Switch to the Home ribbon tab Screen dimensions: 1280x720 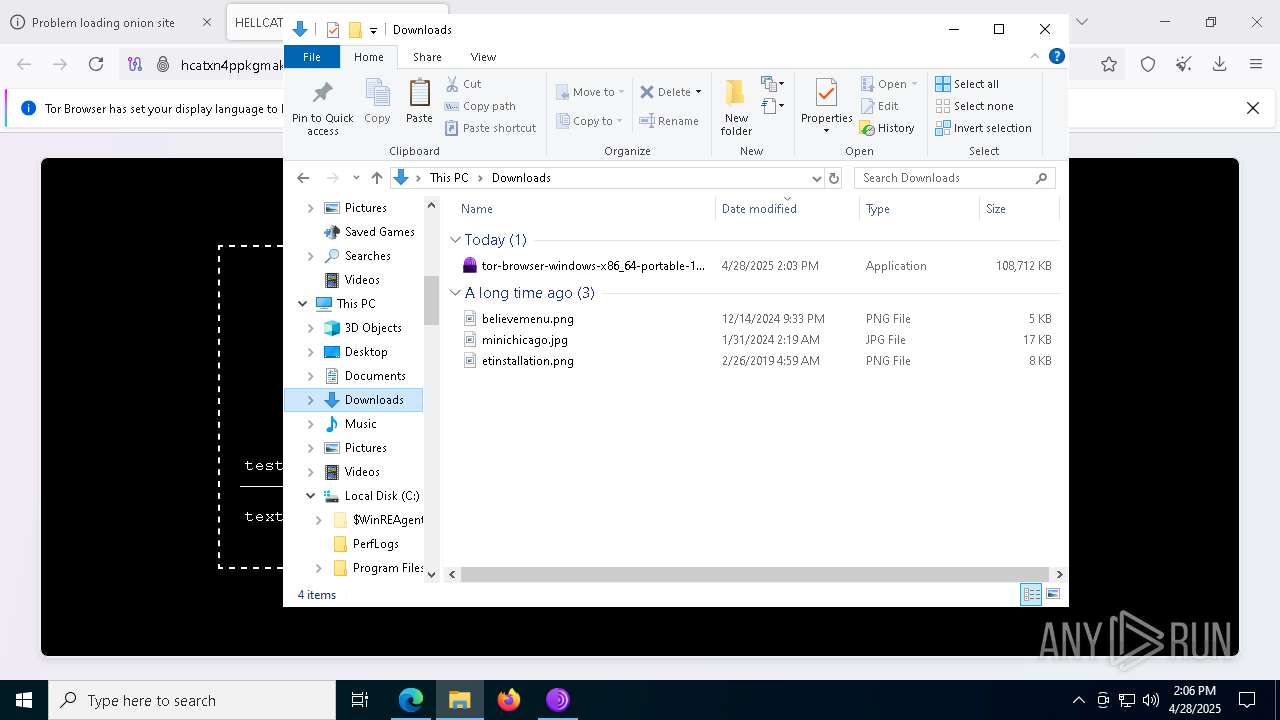pyautogui.click(x=368, y=57)
